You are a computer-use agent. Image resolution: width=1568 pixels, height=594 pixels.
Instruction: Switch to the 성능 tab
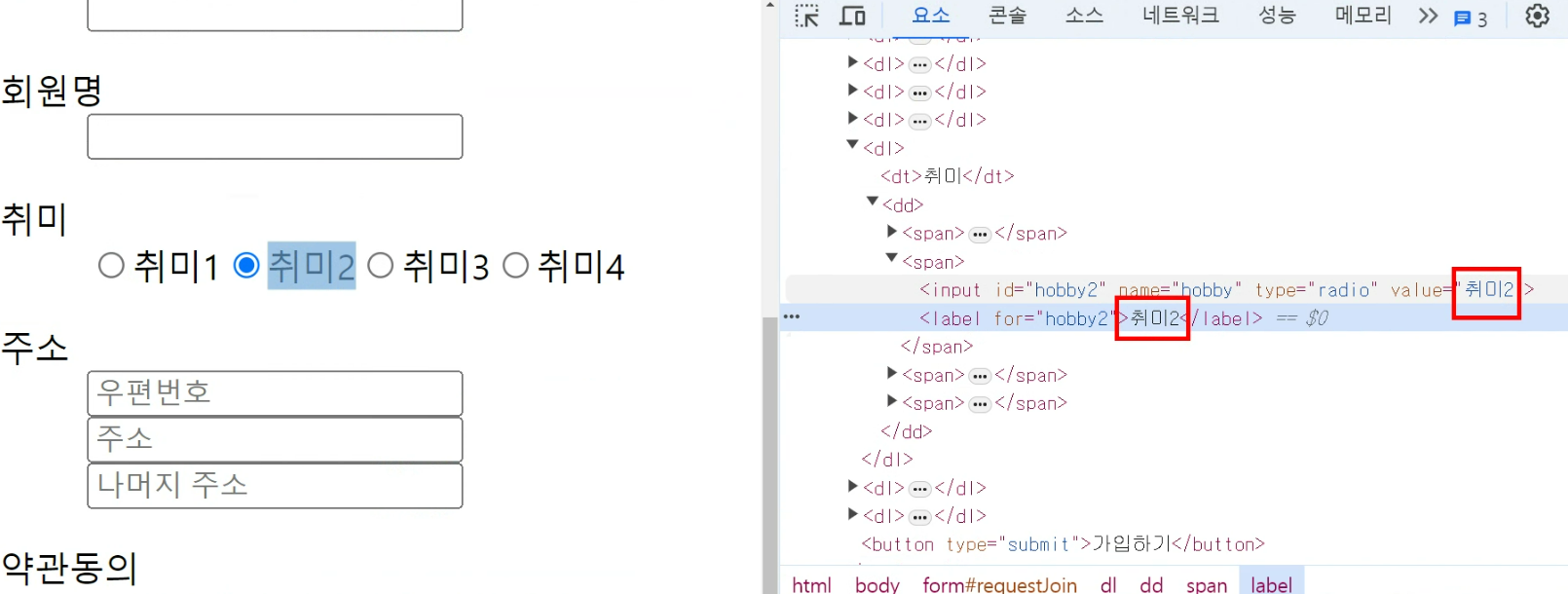point(1277,16)
